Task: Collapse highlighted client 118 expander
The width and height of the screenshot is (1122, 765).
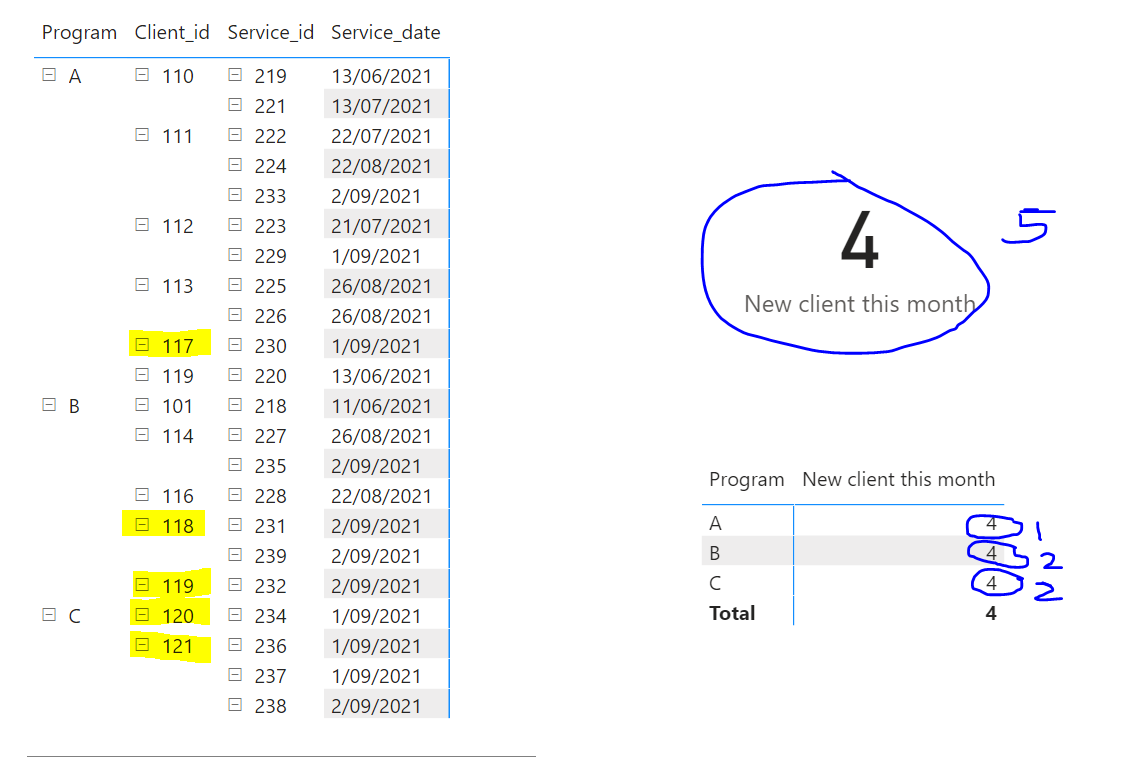Action: pyautogui.click(x=142, y=525)
